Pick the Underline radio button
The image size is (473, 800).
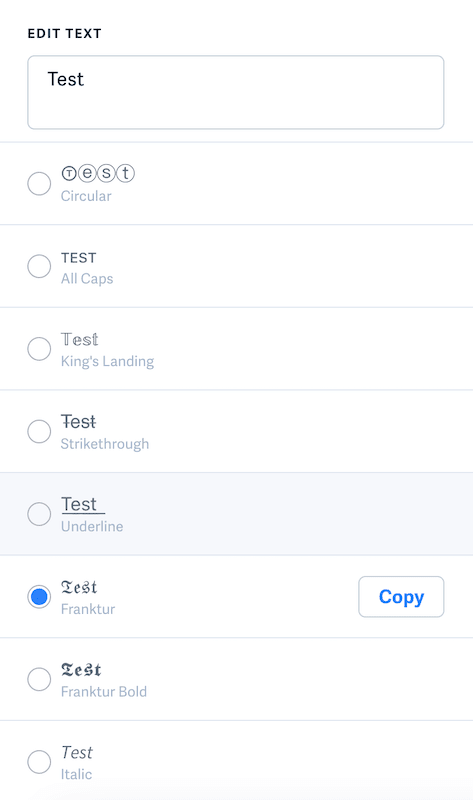[39, 514]
